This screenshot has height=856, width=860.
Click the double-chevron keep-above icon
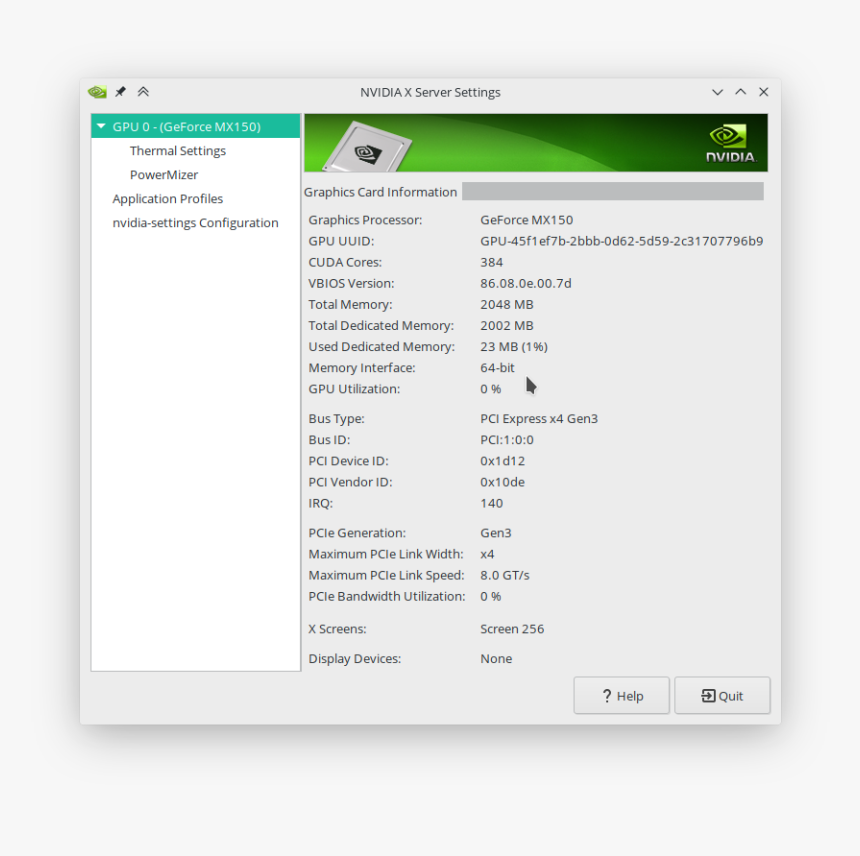tap(143, 92)
